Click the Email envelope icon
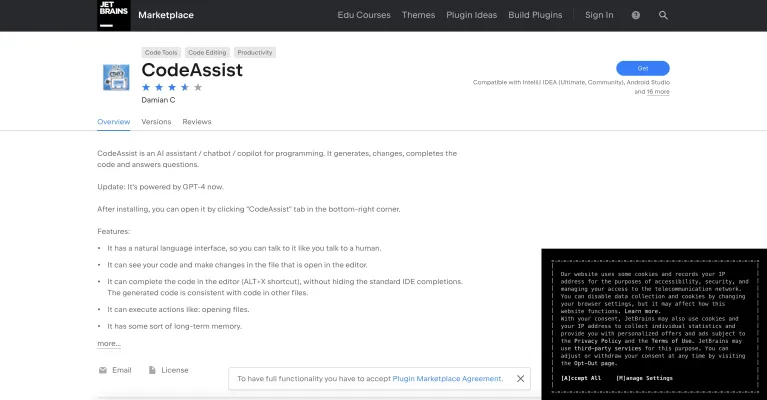 tap(103, 370)
